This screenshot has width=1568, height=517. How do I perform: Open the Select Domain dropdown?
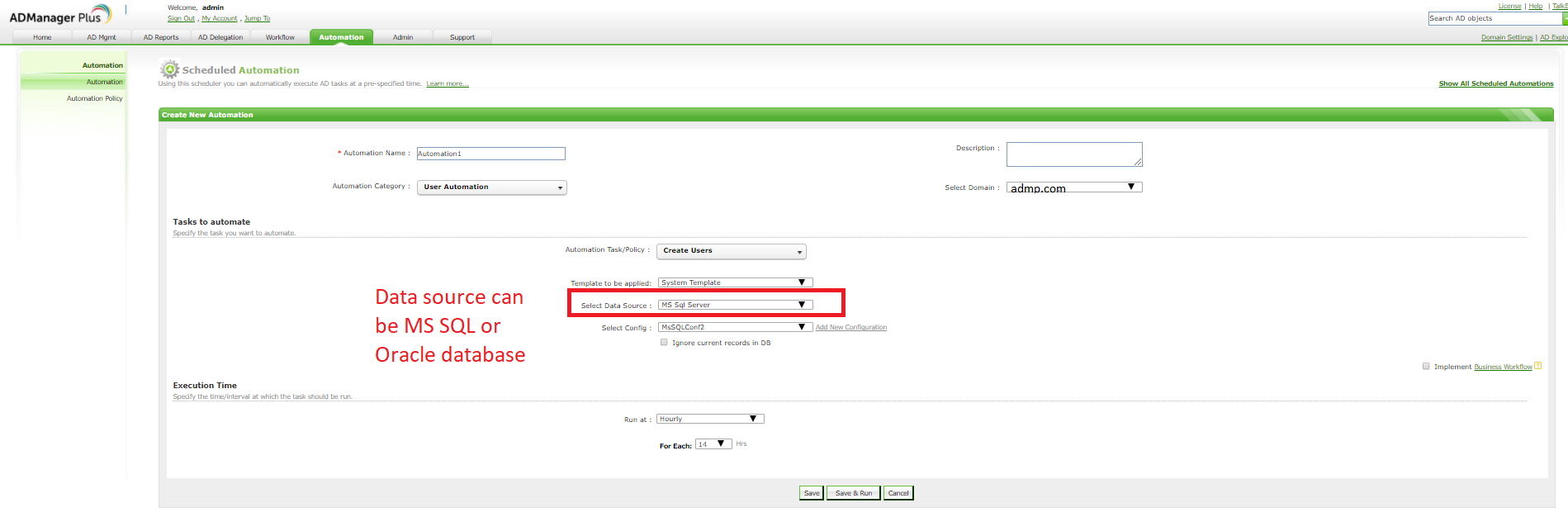click(1074, 187)
